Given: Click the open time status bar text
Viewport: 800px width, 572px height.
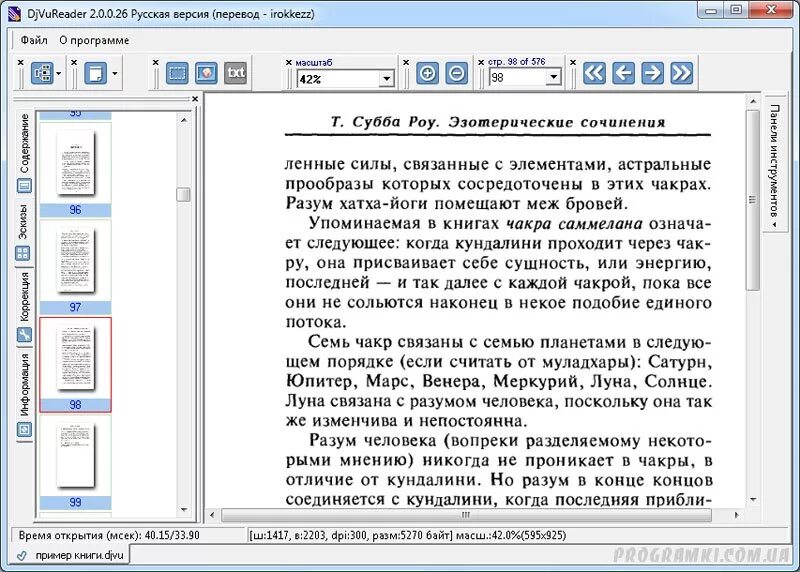Looking at the screenshot, I should (x=109, y=535).
